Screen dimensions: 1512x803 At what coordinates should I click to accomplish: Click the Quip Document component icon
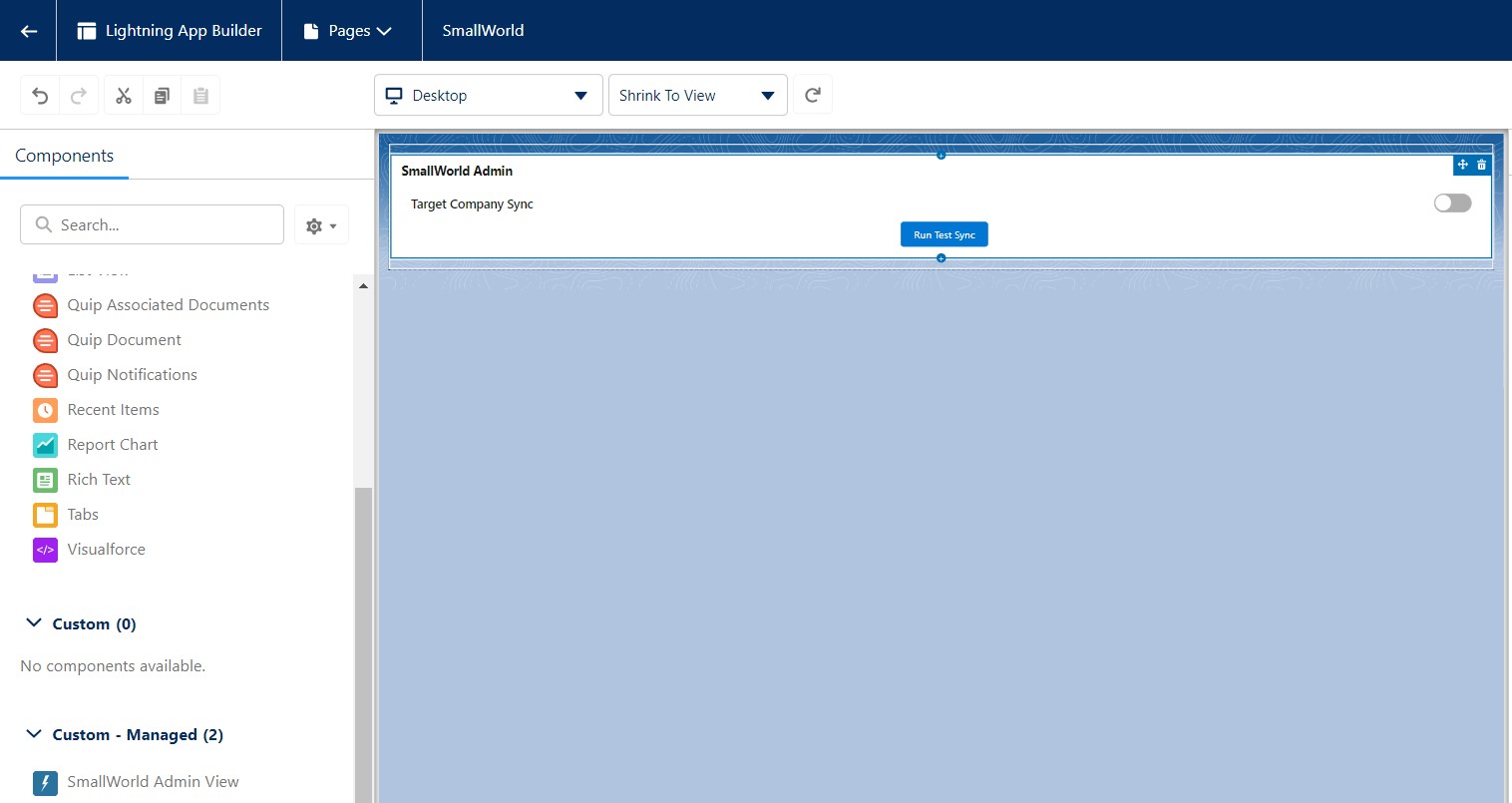coord(45,340)
